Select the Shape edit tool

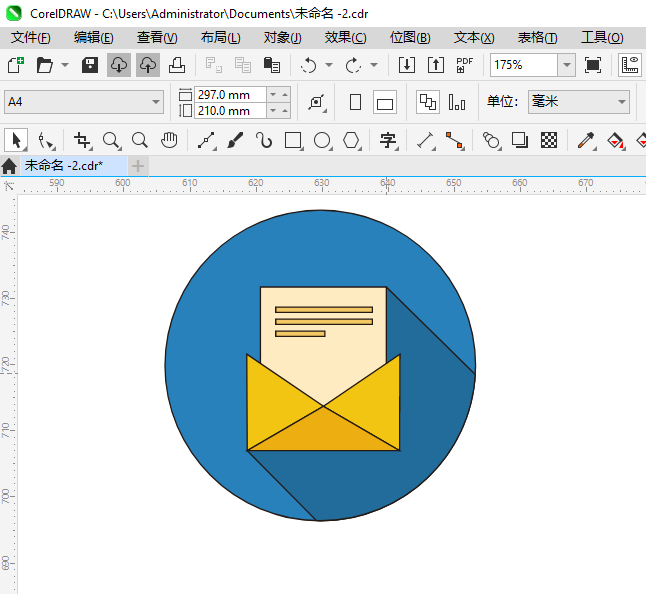click(46, 140)
